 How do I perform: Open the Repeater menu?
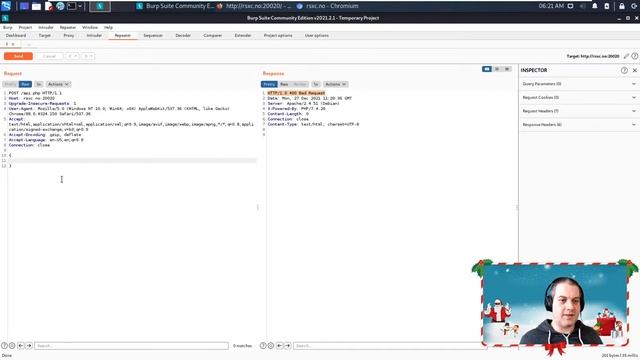point(68,27)
